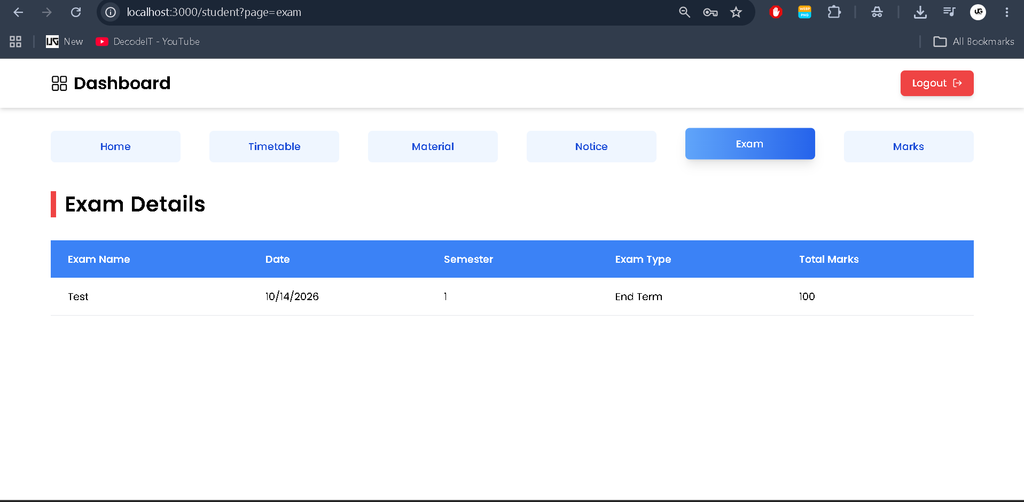Switch to the Home tab
Screen dimensions: 1024x502
coord(116,146)
